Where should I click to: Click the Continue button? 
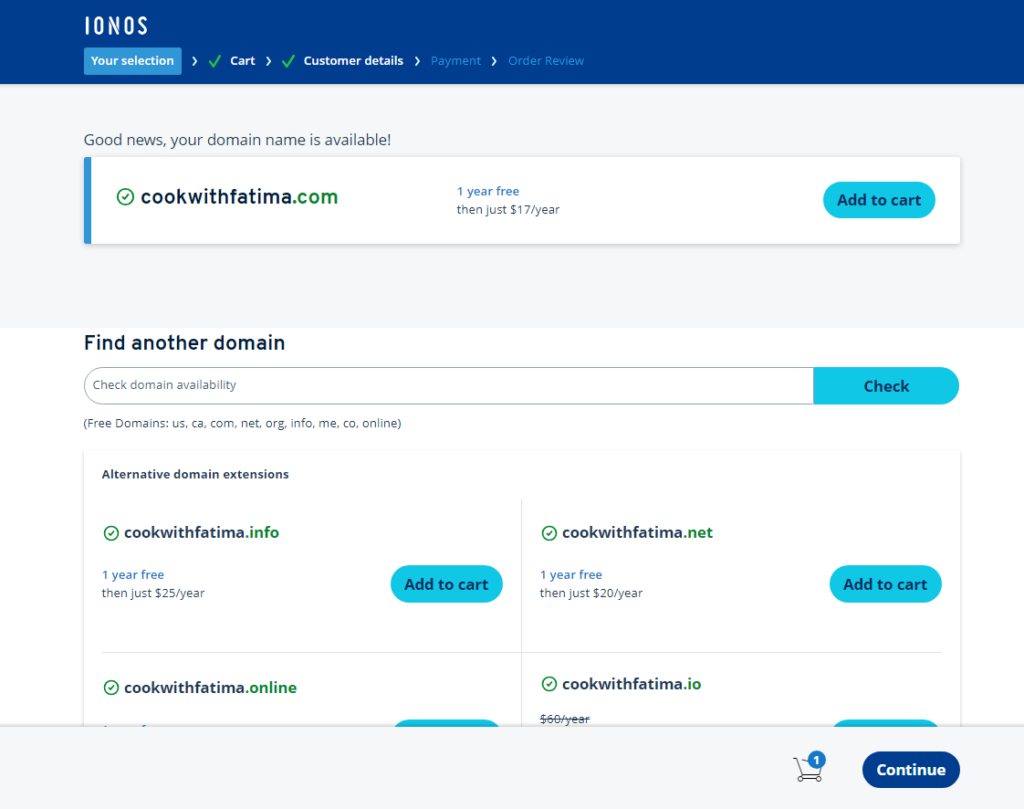tap(910, 770)
